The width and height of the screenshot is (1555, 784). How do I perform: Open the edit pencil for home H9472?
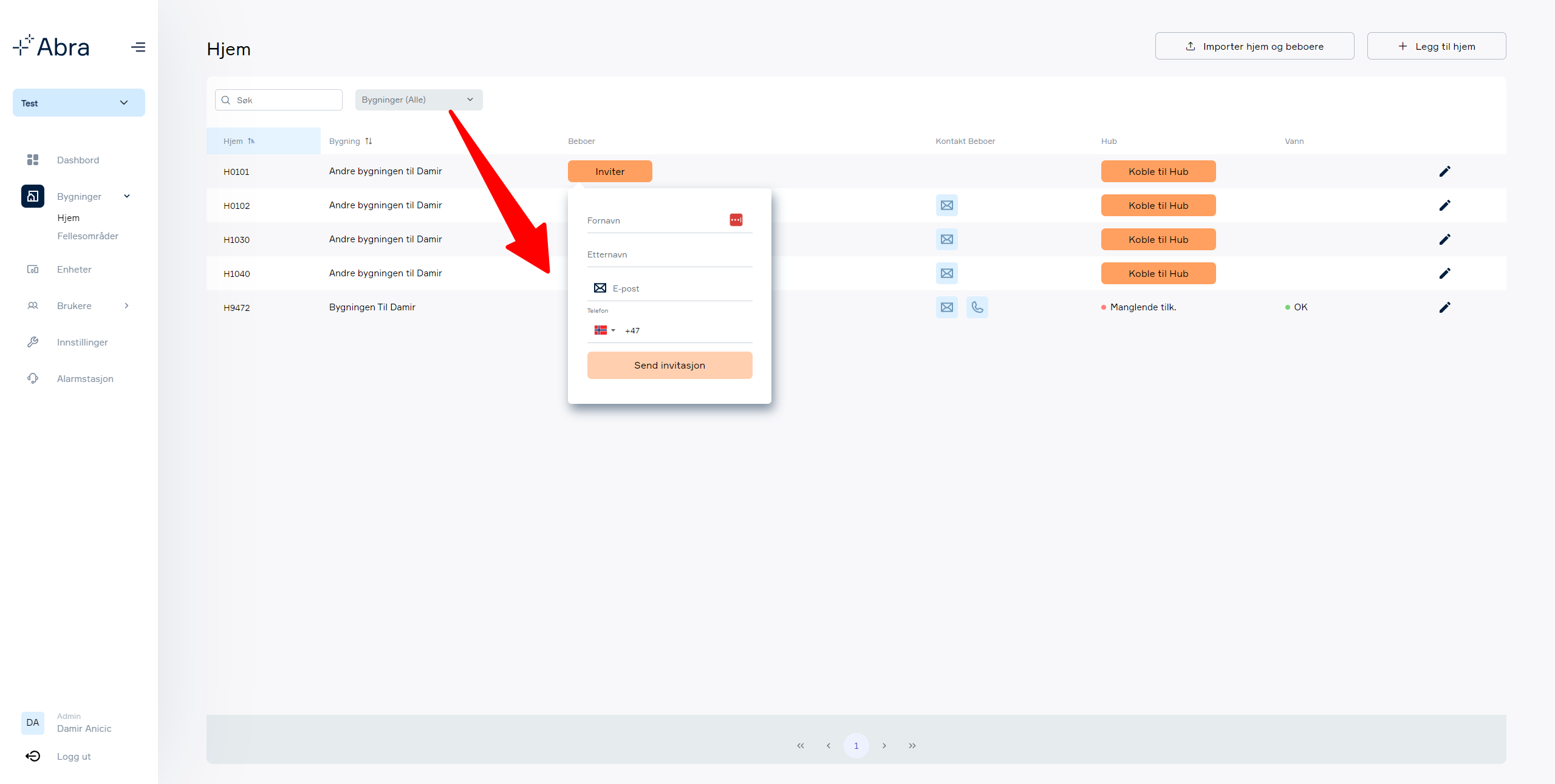[x=1444, y=307]
